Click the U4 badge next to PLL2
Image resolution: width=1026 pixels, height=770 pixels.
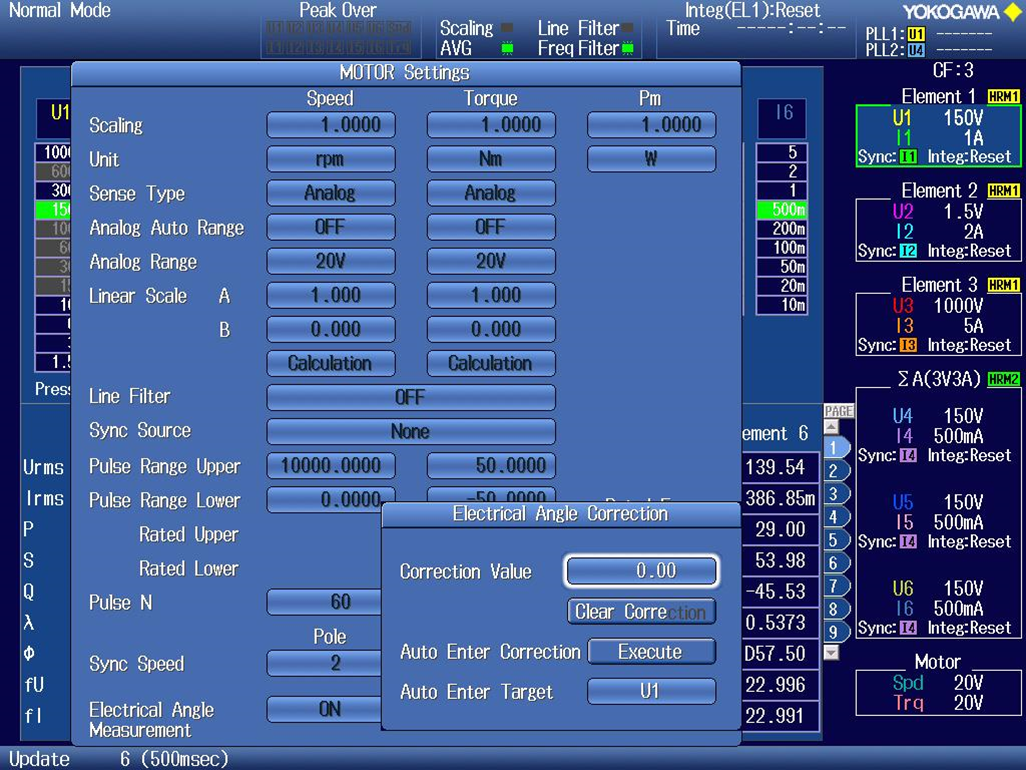tap(916, 50)
